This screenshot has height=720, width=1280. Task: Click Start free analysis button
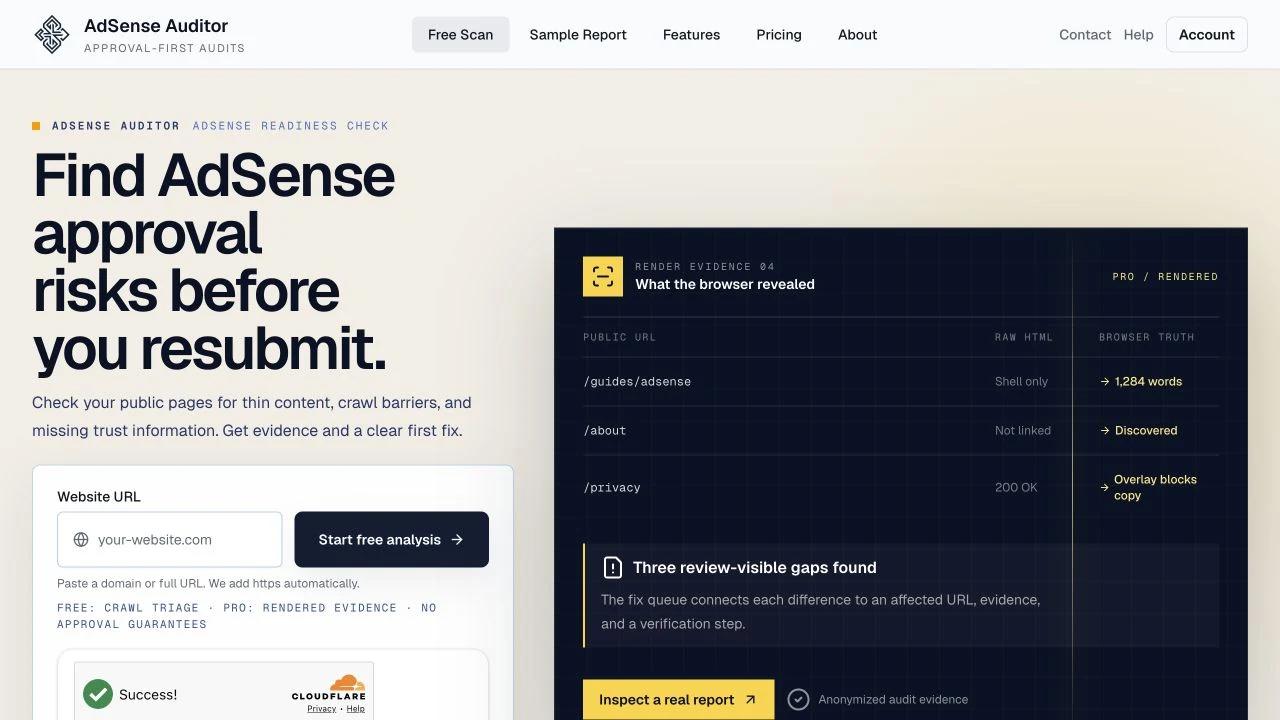point(391,540)
